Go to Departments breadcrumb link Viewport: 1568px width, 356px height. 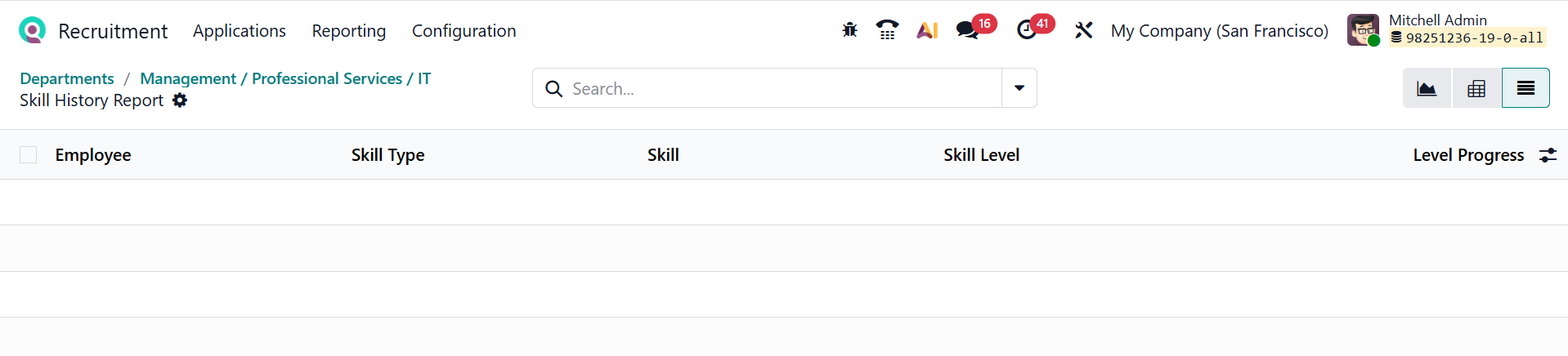point(67,78)
